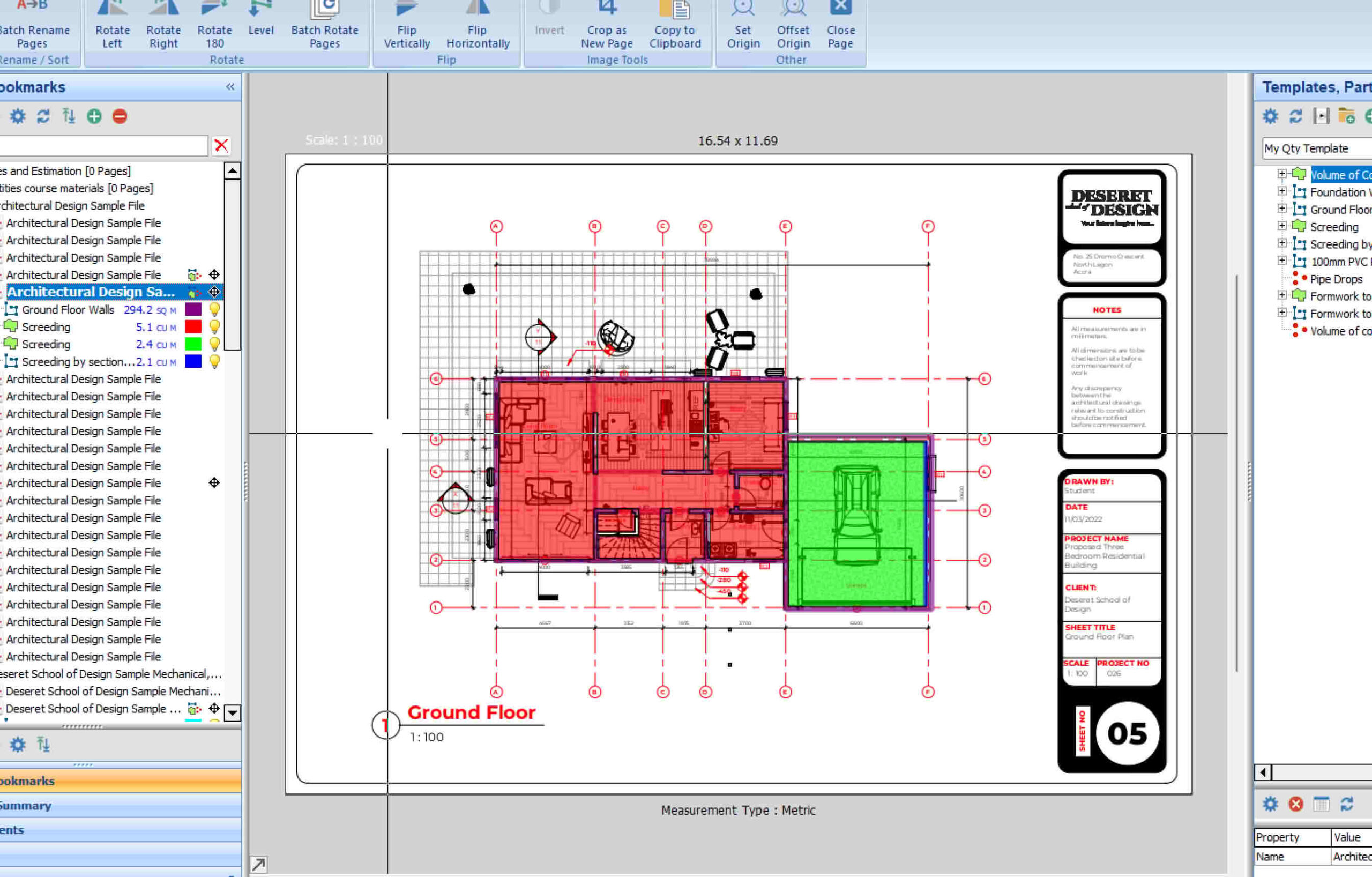Click red delete icon in properties toolbar
The width and height of the screenshot is (1372, 877).
(1296, 804)
